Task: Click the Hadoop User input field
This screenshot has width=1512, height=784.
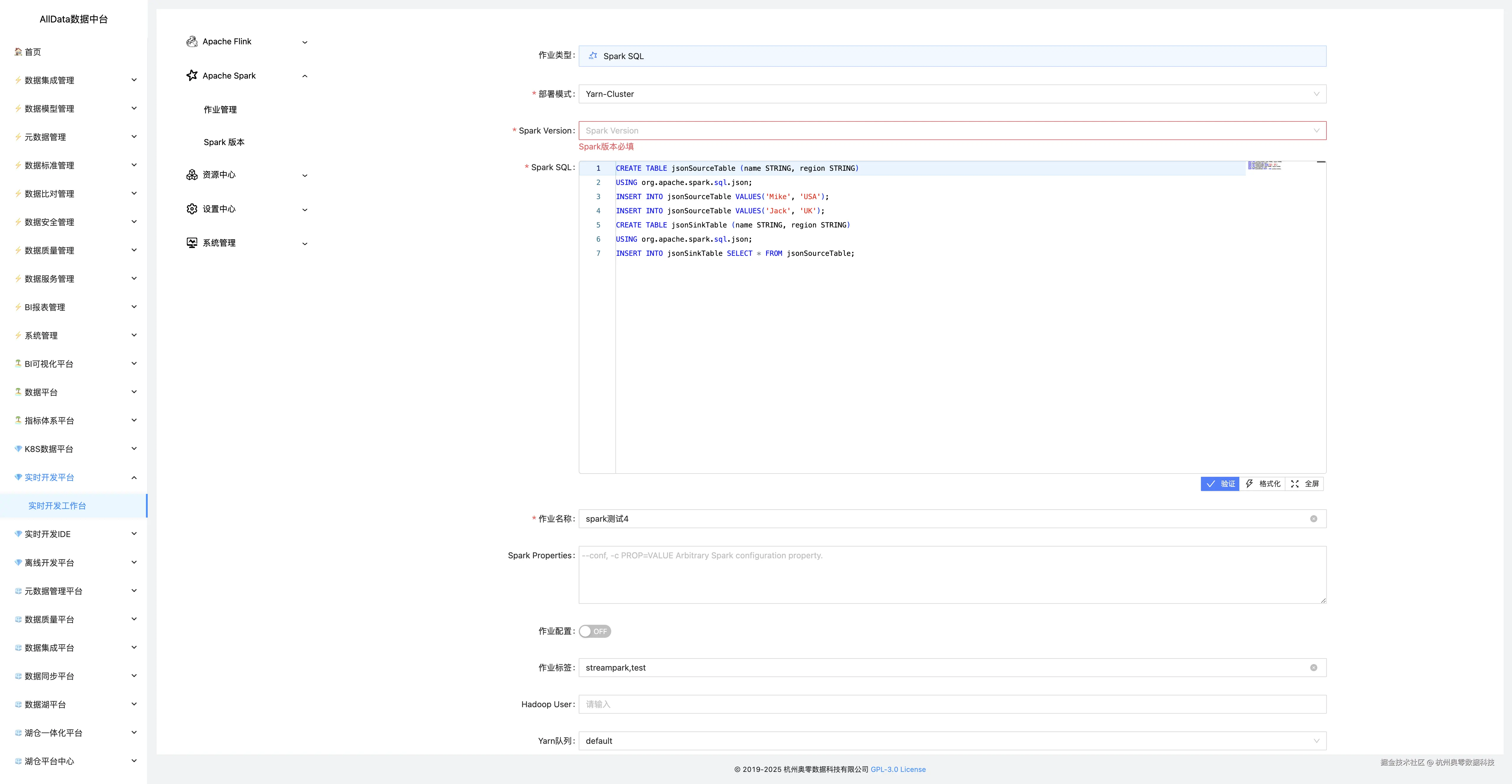Action: 952,704
